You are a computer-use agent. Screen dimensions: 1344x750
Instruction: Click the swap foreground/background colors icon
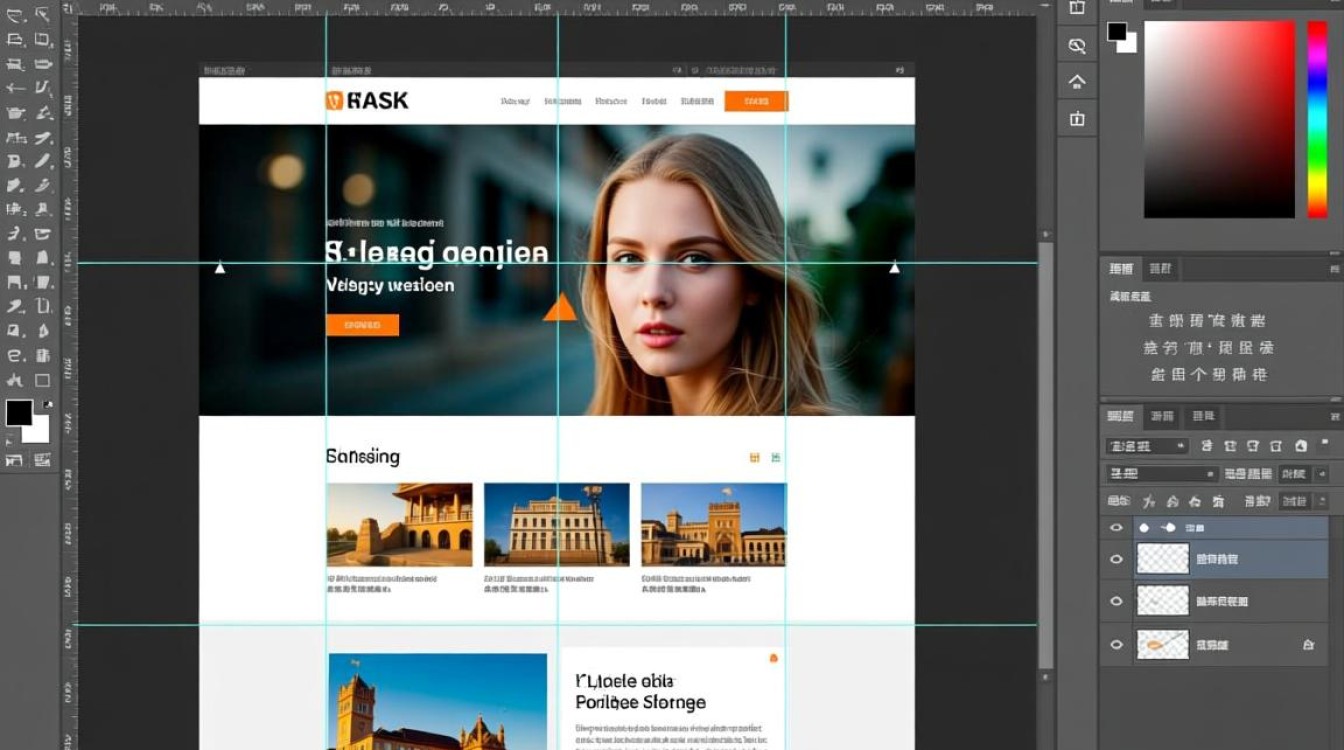48,403
